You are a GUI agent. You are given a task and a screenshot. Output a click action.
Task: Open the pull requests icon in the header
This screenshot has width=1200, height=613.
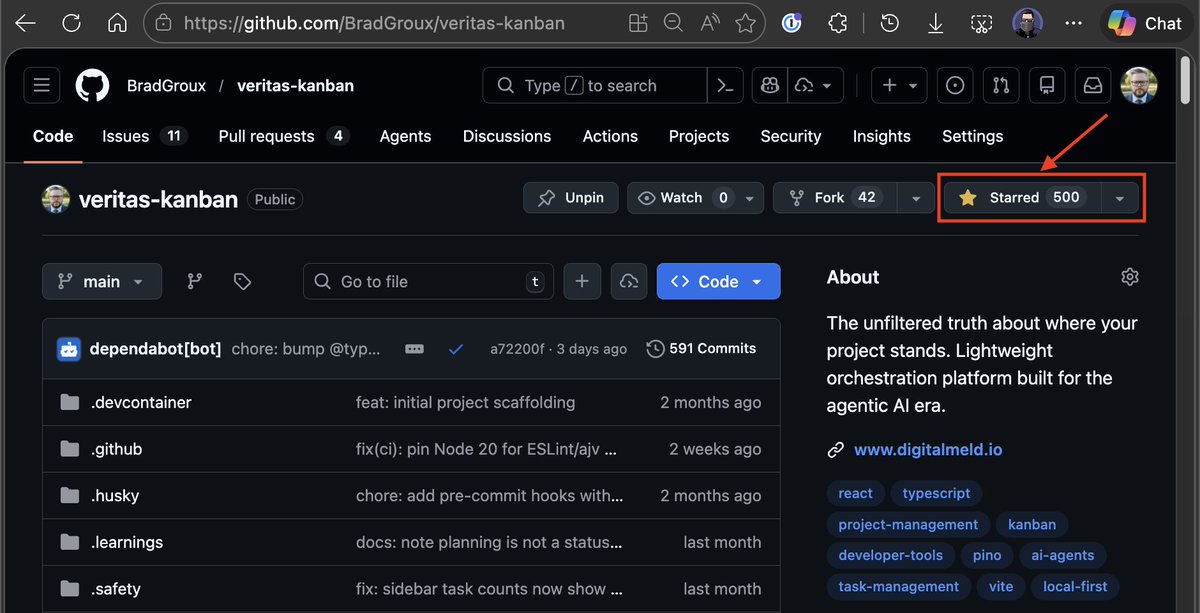(1001, 86)
